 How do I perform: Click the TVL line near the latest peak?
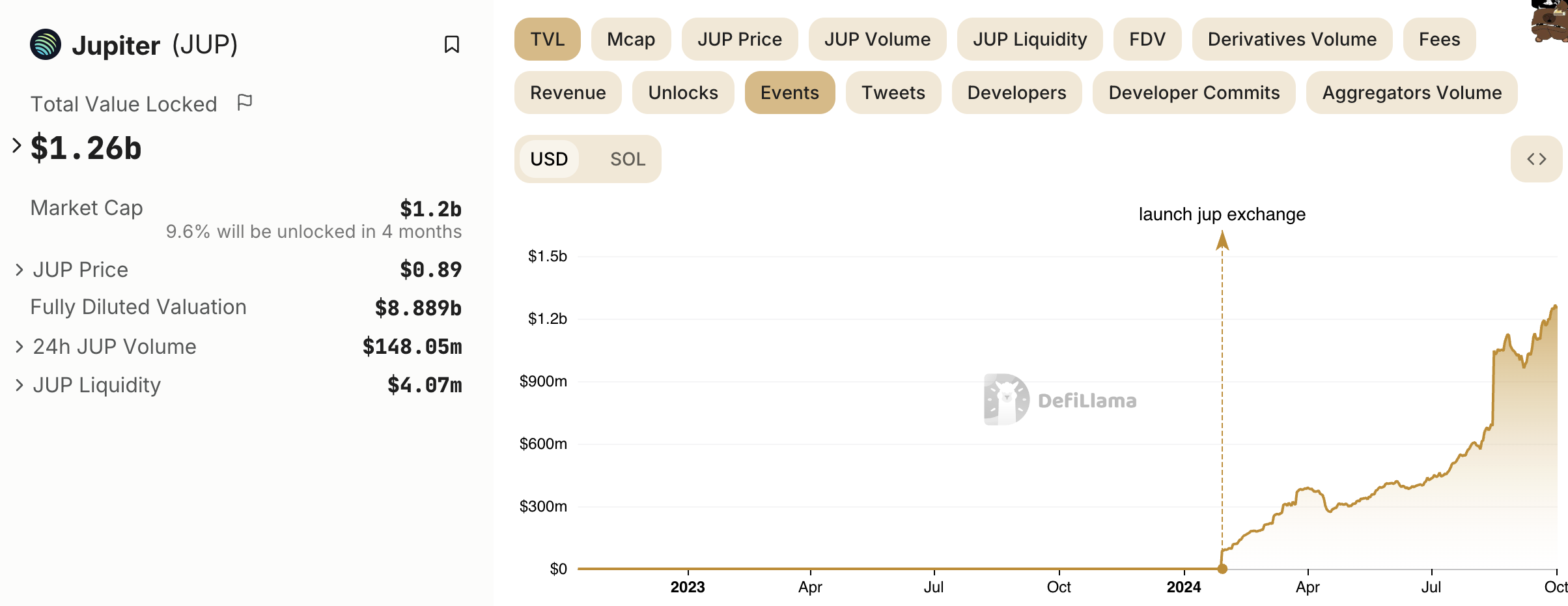1554,307
